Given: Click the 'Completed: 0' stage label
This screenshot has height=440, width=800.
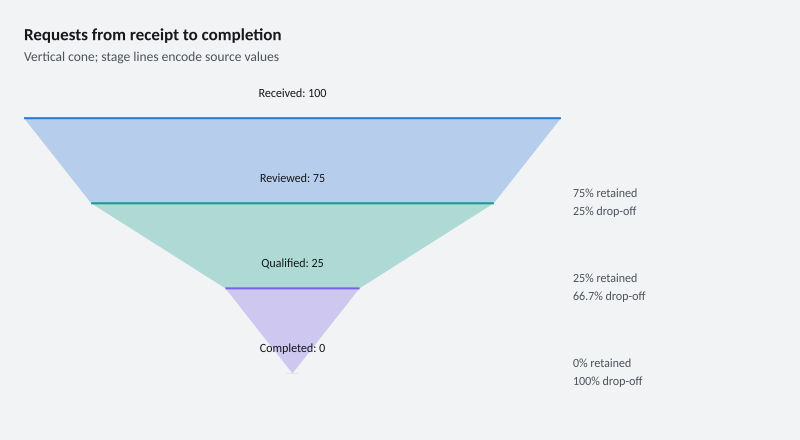Looking at the screenshot, I should [x=292, y=348].
